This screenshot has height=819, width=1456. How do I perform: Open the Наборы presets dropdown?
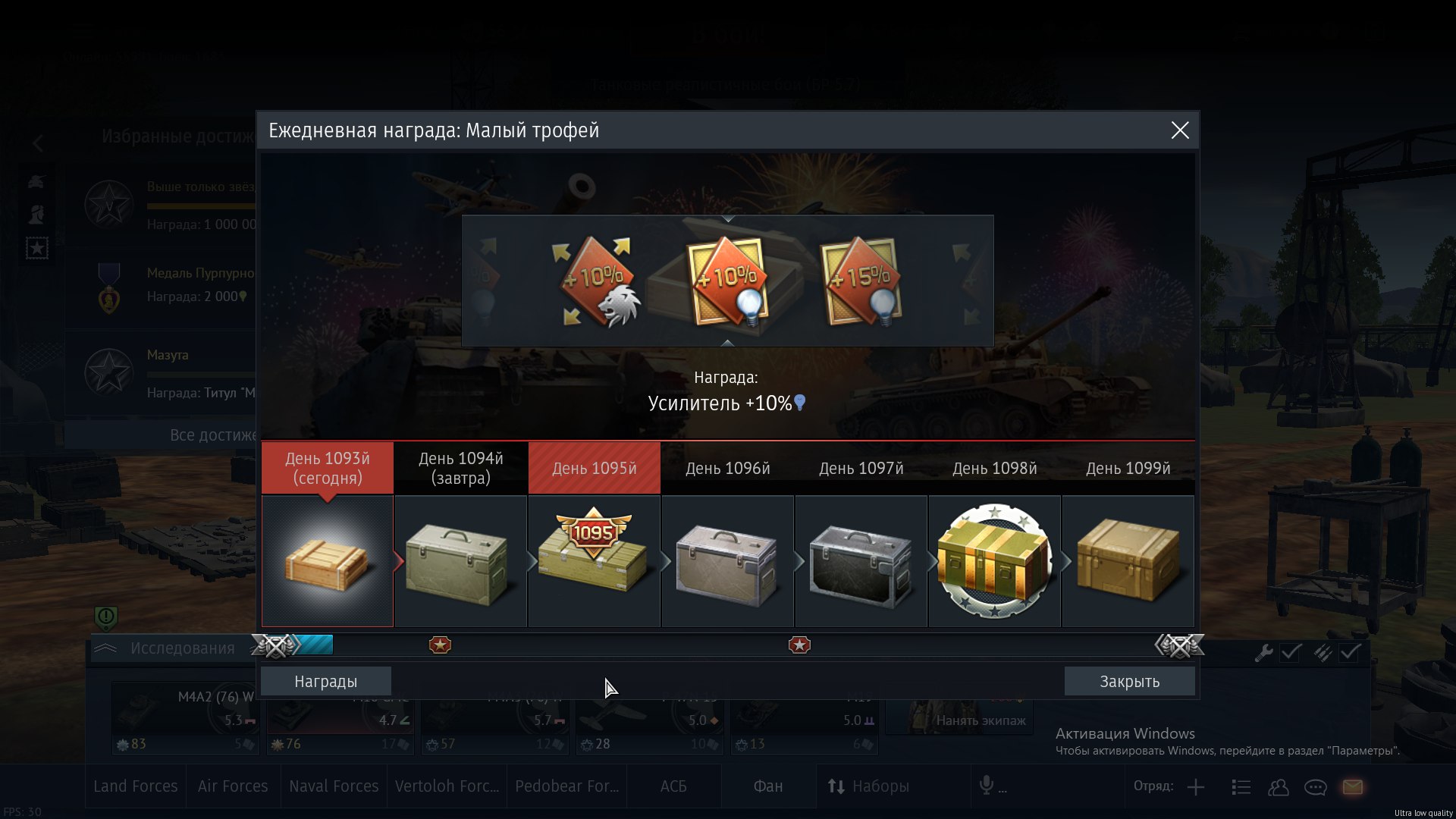[869, 786]
